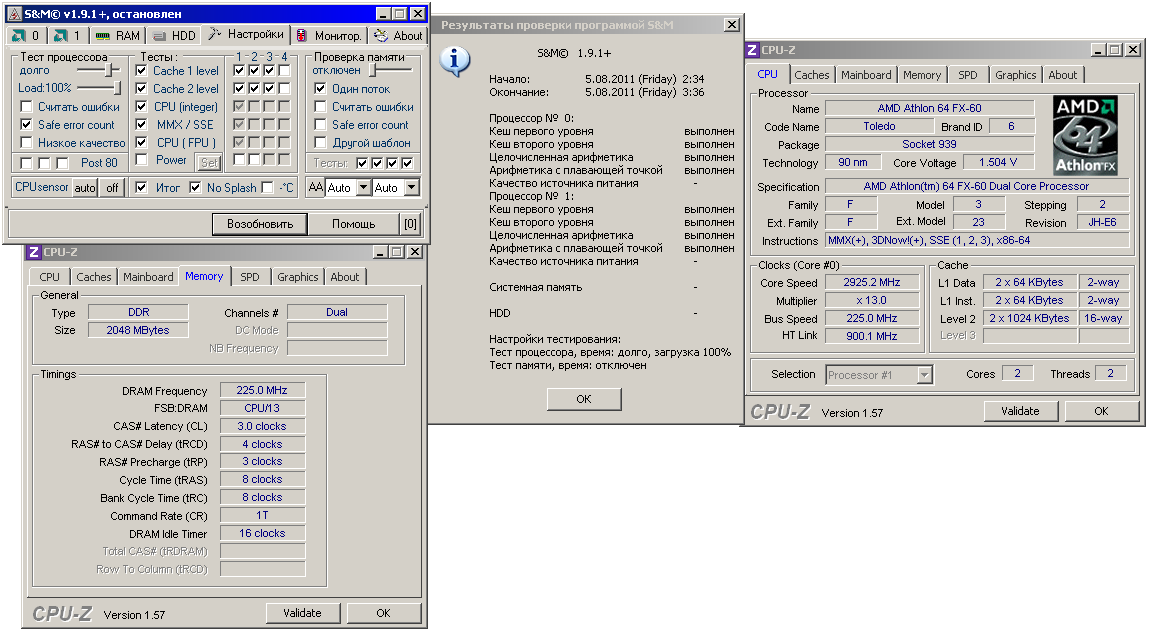Switch to Caches tab in CPU-Z processor window
Viewport: 1150px width, 632px height.
812,75
